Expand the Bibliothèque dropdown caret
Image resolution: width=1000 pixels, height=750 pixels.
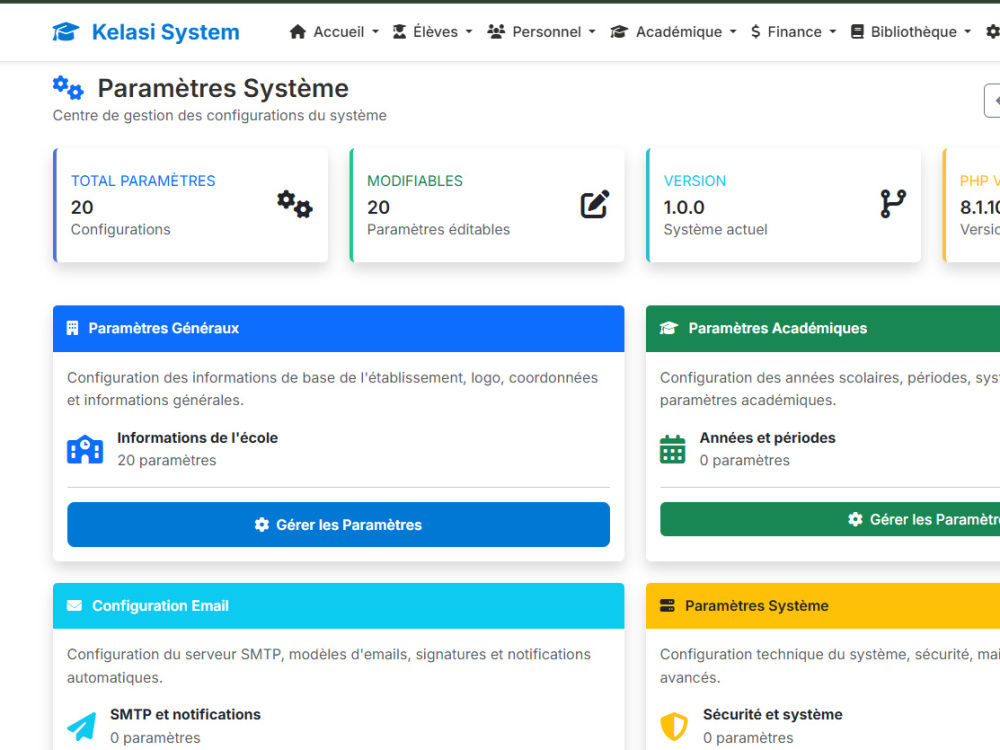pos(967,32)
